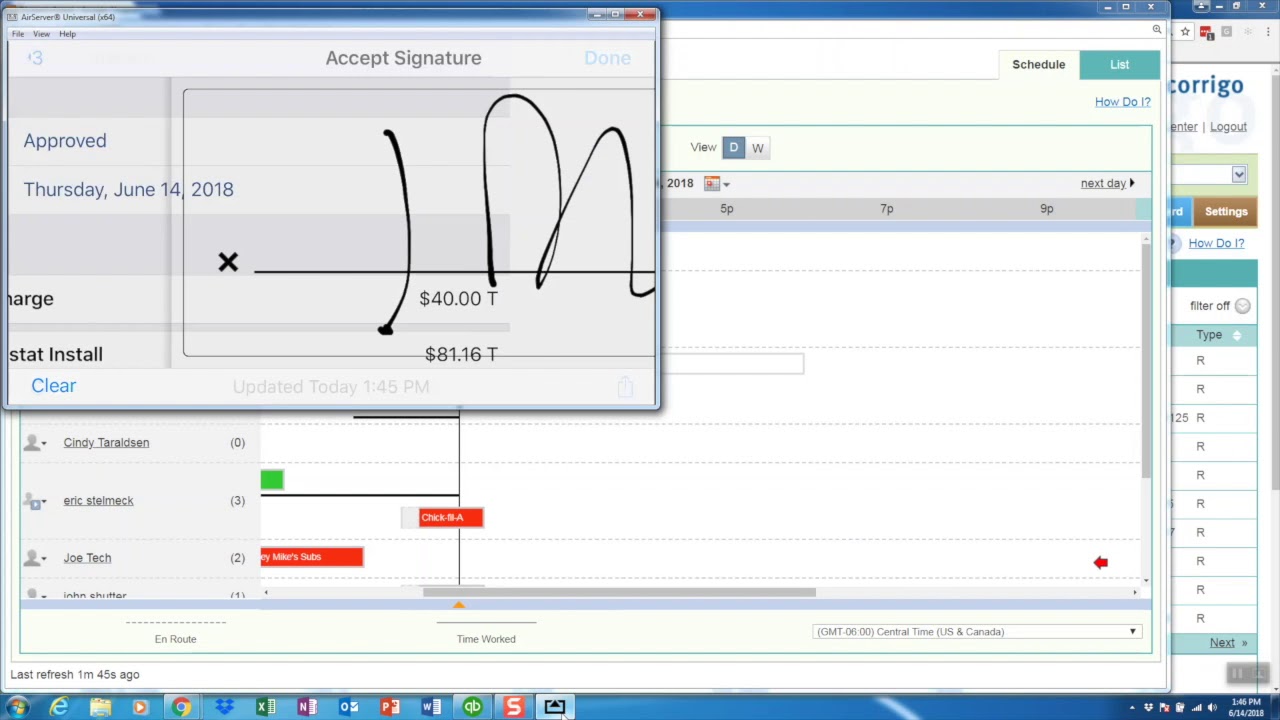Select the D day view toggle
The height and width of the screenshot is (720, 1280).
pyautogui.click(x=733, y=148)
